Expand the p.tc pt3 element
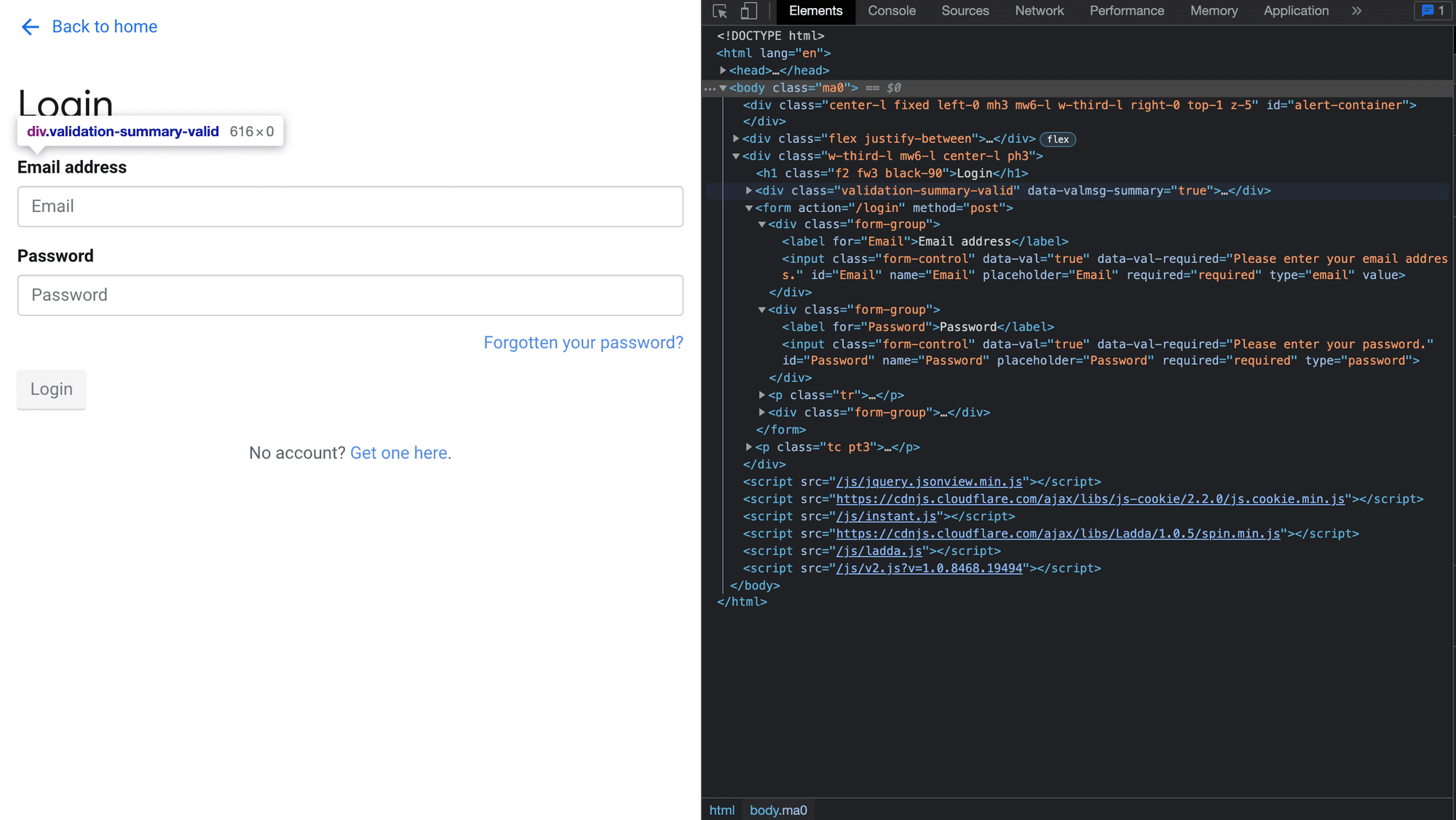 pyautogui.click(x=748, y=447)
